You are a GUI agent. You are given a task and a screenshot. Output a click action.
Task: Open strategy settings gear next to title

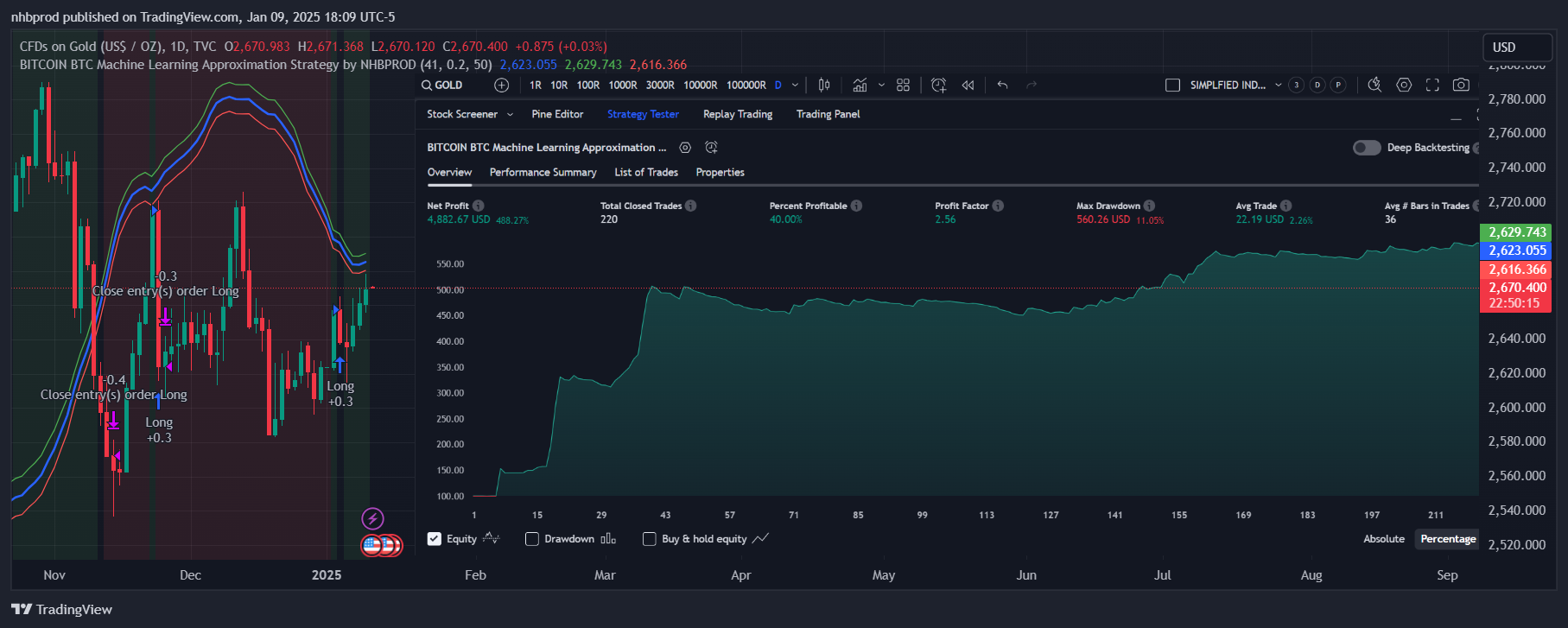pos(685,148)
